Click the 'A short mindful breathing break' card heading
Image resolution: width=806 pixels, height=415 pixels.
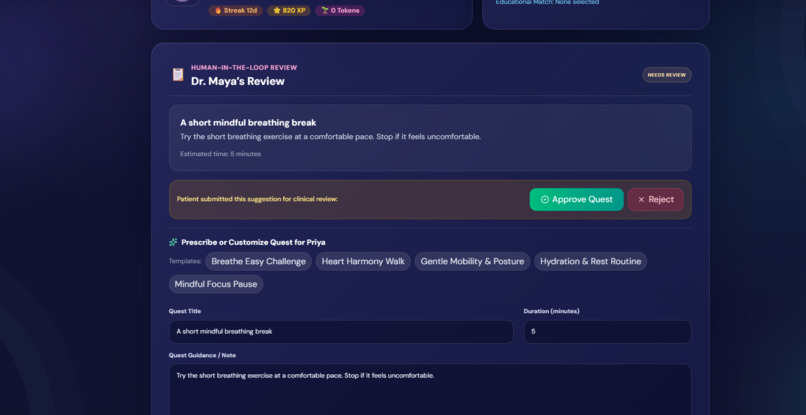point(248,123)
